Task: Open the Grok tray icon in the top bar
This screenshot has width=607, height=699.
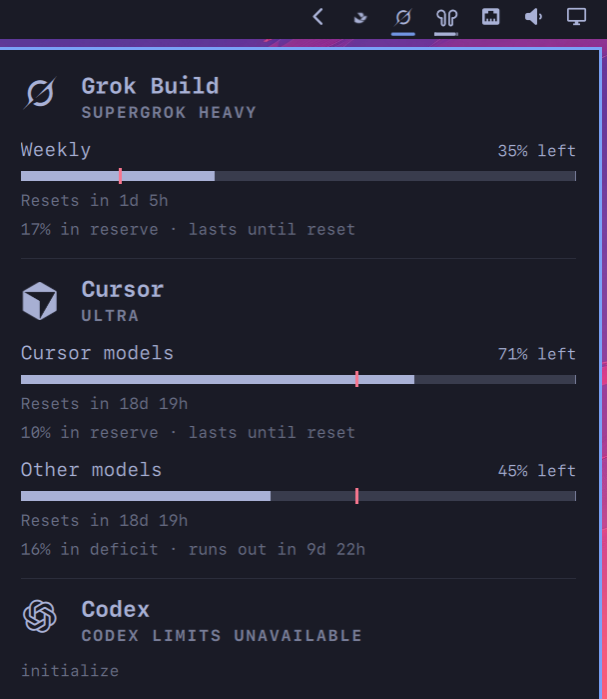Action: [403, 17]
